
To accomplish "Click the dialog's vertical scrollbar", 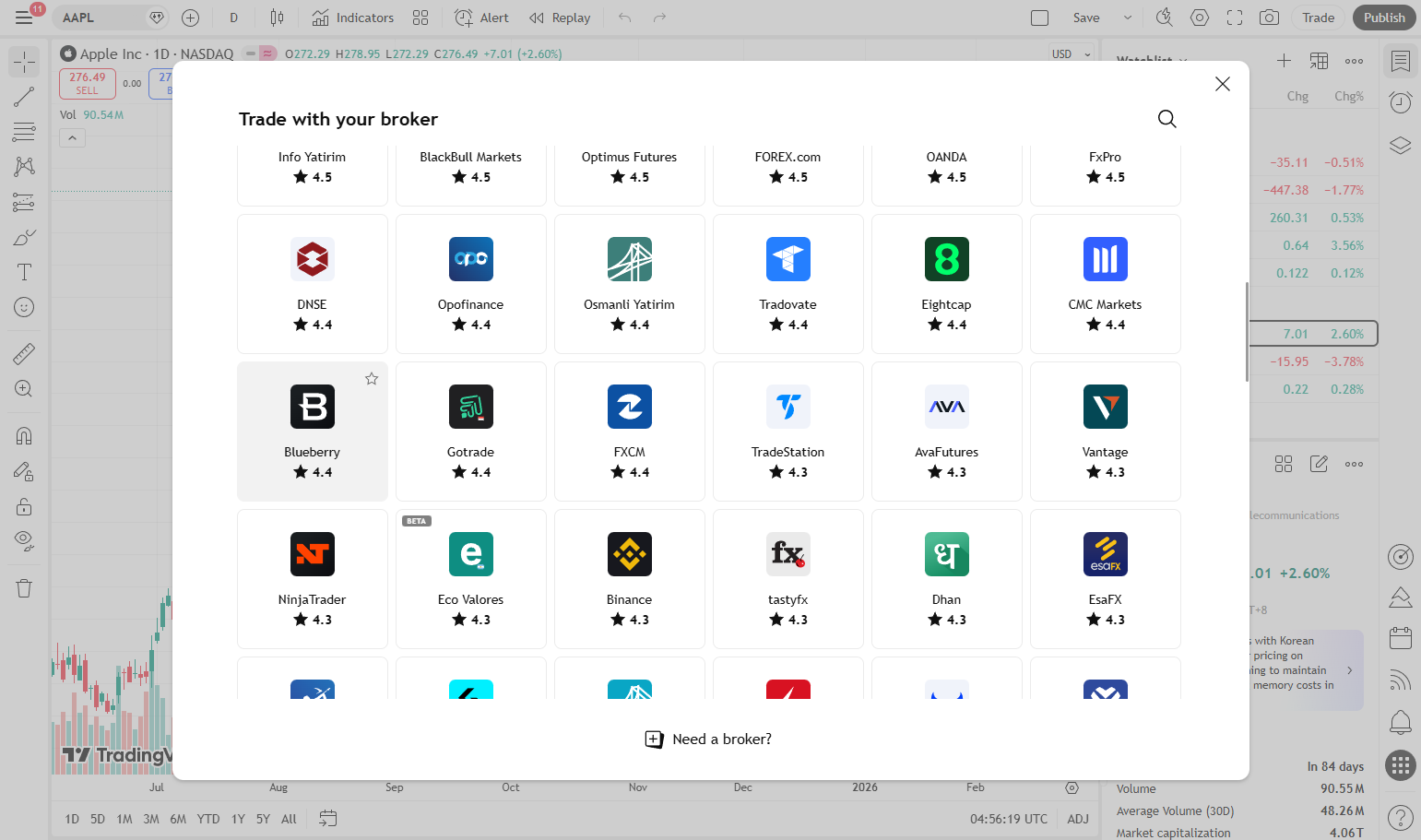I will 1247,332.
